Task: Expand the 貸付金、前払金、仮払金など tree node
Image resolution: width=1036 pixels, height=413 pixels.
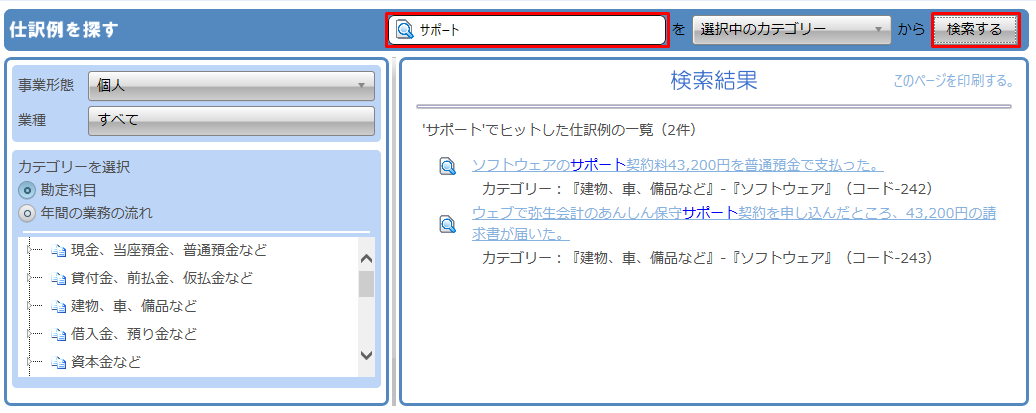Action: tap(28, 278)
